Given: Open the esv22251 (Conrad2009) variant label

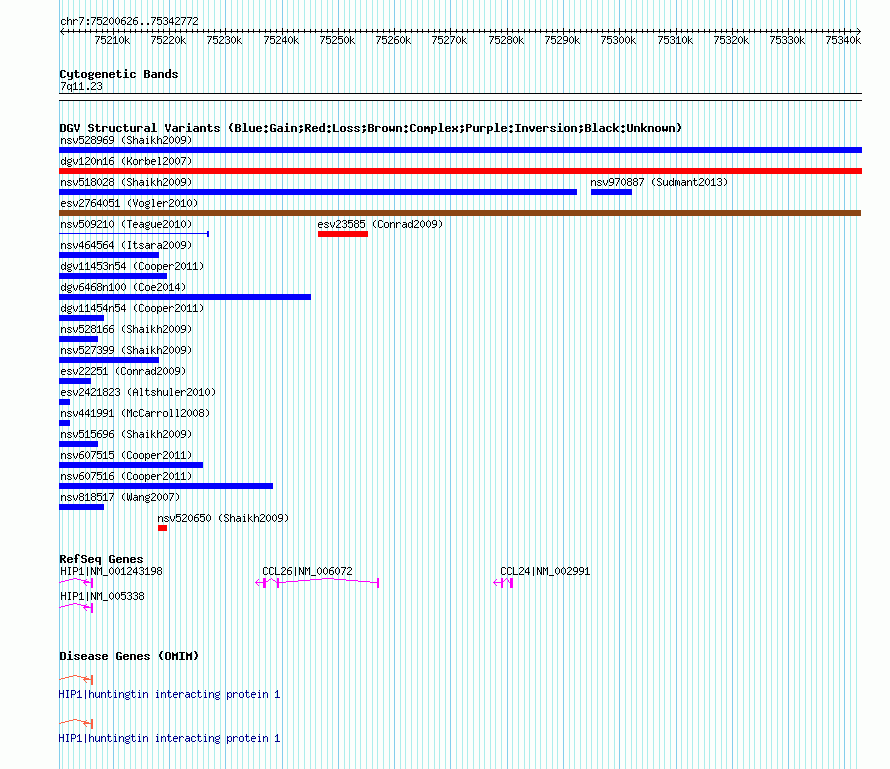Looking at the screenshot, I should [x=123, y=371].
